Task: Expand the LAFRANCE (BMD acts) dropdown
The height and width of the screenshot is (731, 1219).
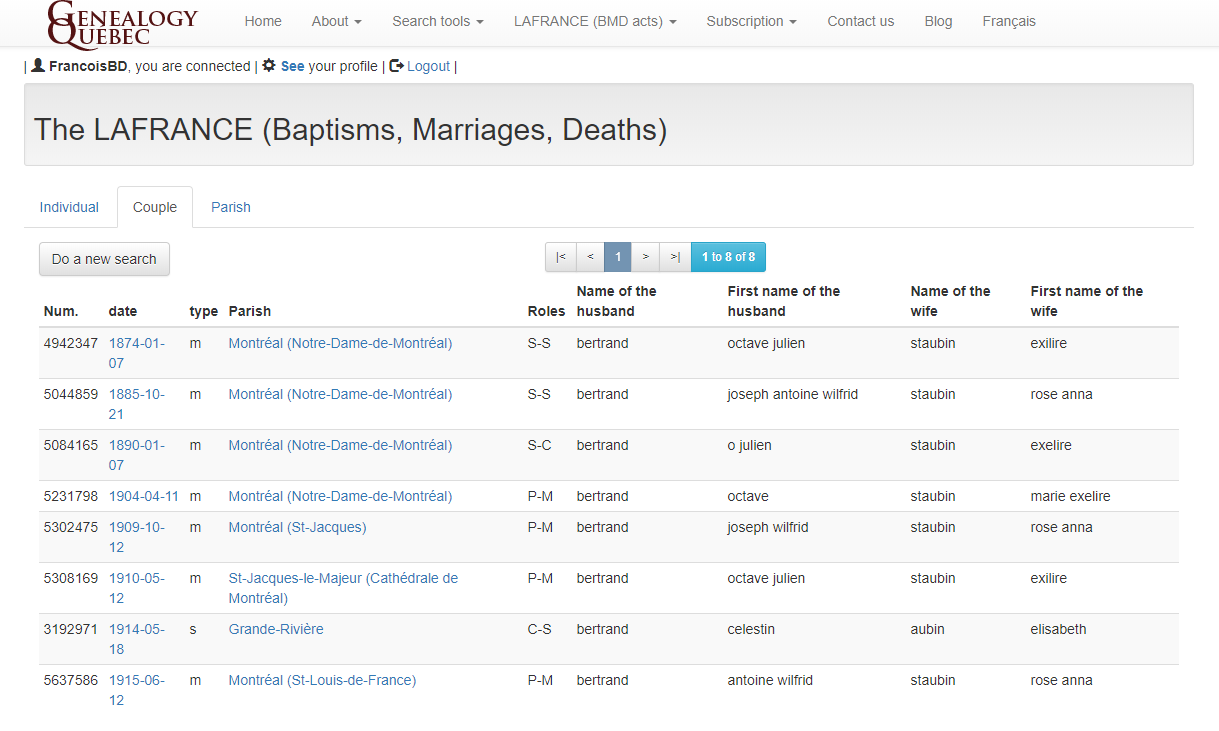Action: pyautogui.click(x=595, y=21)
